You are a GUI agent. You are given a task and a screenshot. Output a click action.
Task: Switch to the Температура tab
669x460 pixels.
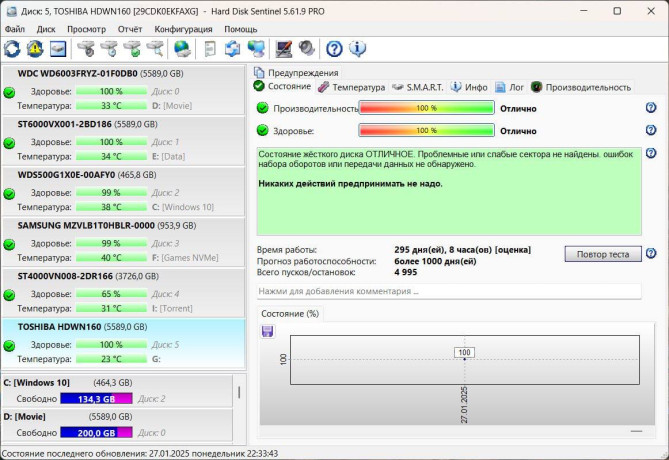coord(352,87)
